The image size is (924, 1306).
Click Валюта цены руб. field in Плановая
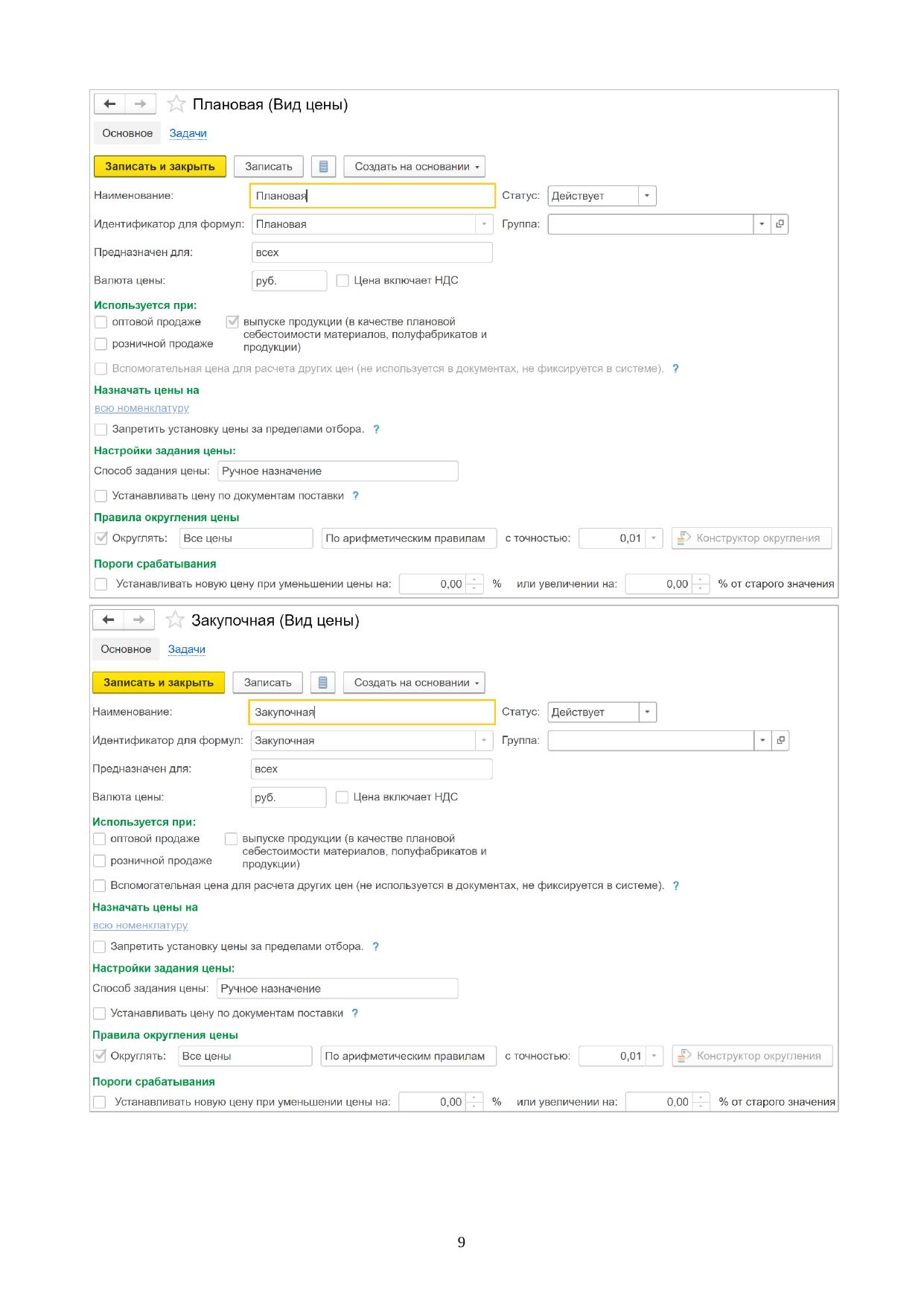pyautogui.click(x=290, y=281)
